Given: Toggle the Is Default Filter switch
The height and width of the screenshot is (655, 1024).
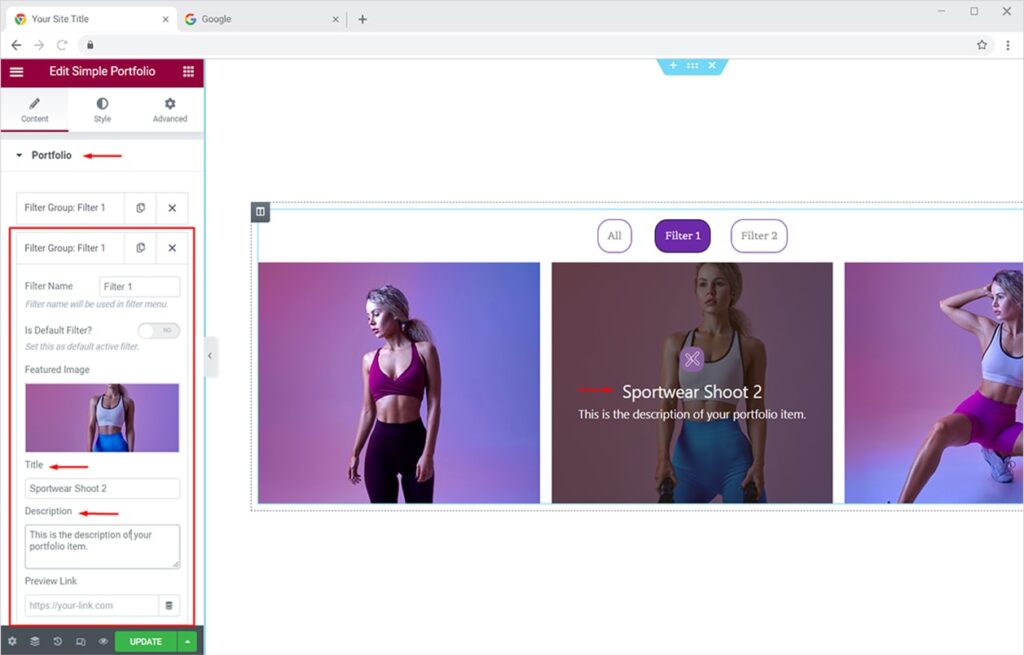Looking at the screenshot, I should pyautogui.click(x=159, y=330).
